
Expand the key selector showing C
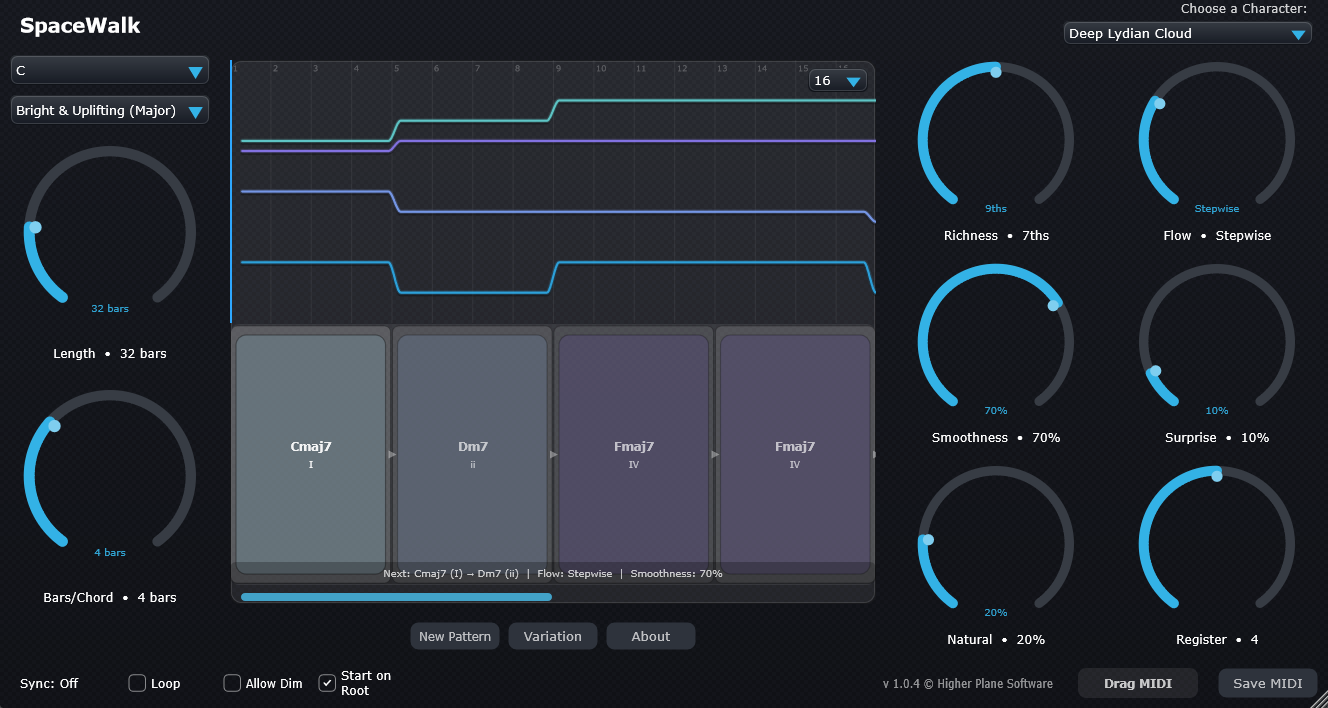coord(109,71)
